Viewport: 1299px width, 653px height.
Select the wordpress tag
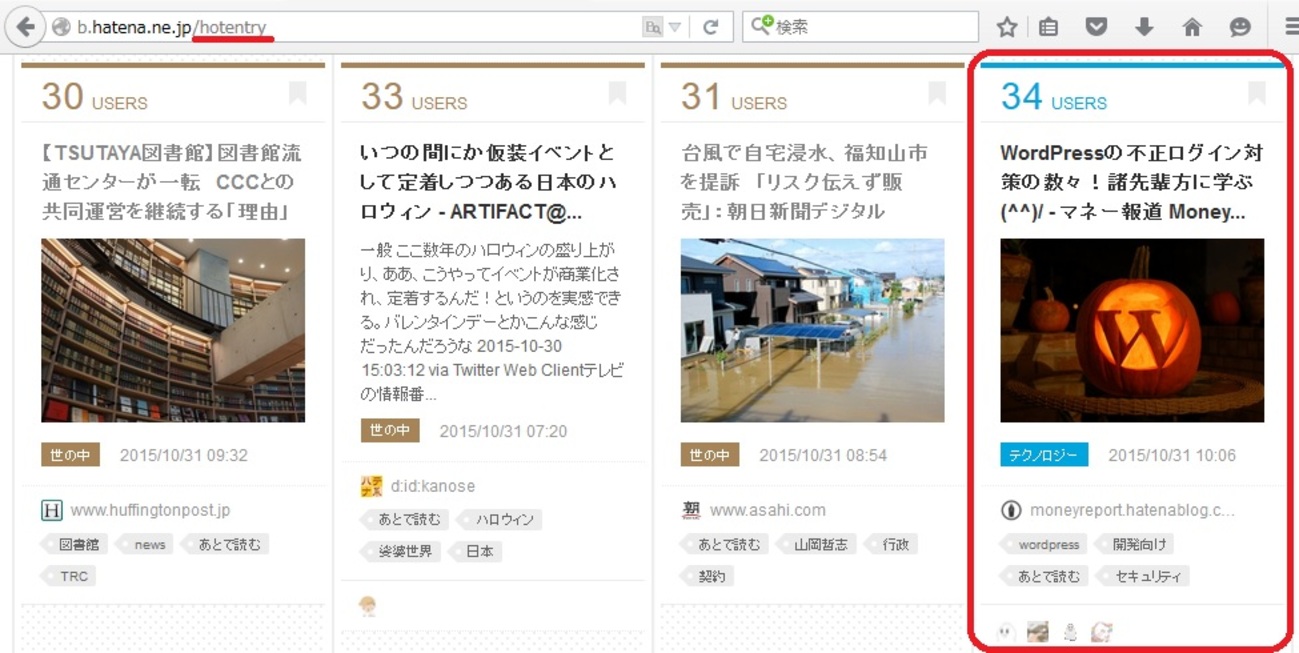click(x=1044, y=544)
